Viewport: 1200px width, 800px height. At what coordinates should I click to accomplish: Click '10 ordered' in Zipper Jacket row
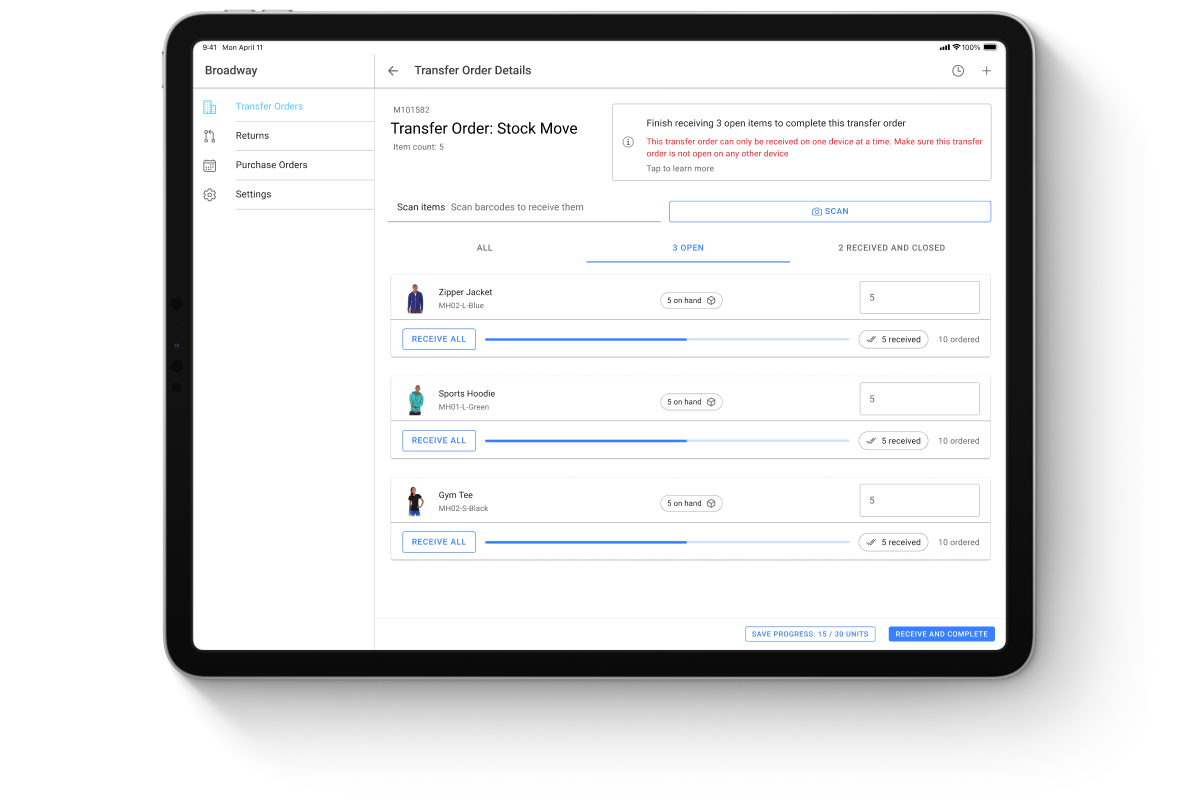[x=959, y=340]
